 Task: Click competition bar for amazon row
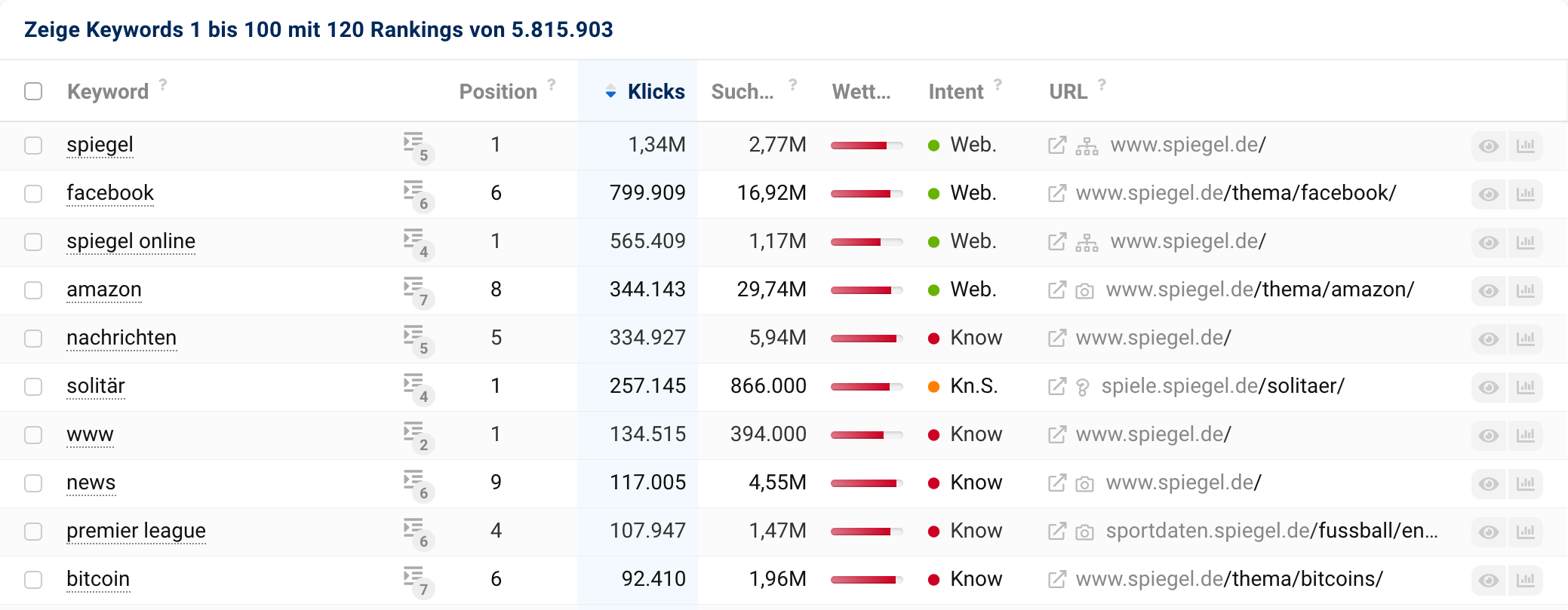point(866,290)
